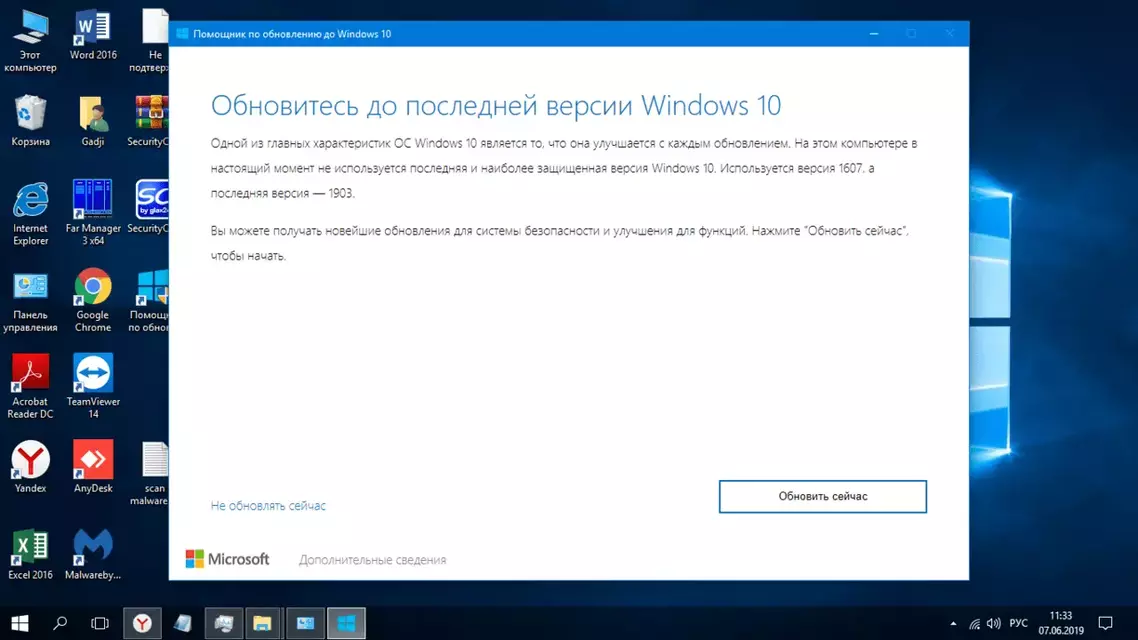Click the Windows Update Assistant taskbar button
Image resolution: width=1138 pixels, height=640 pixels.
click(x=346, y=623)
